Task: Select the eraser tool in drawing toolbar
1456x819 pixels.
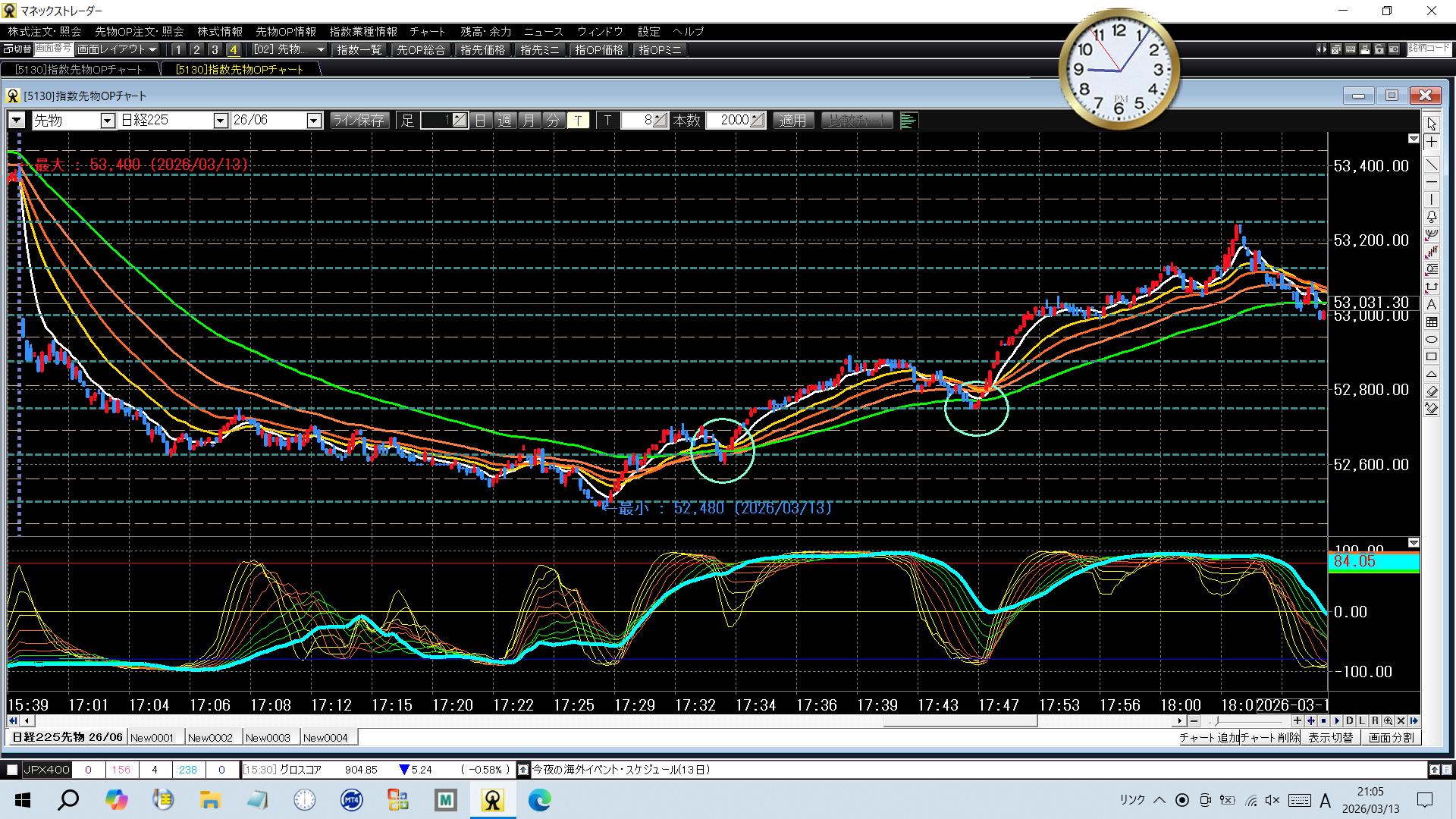Action: click(x=1431, y=391)
